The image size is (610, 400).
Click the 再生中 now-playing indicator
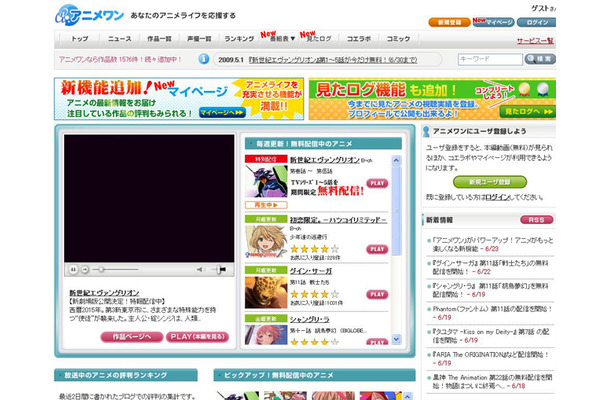tap(266, 205)
